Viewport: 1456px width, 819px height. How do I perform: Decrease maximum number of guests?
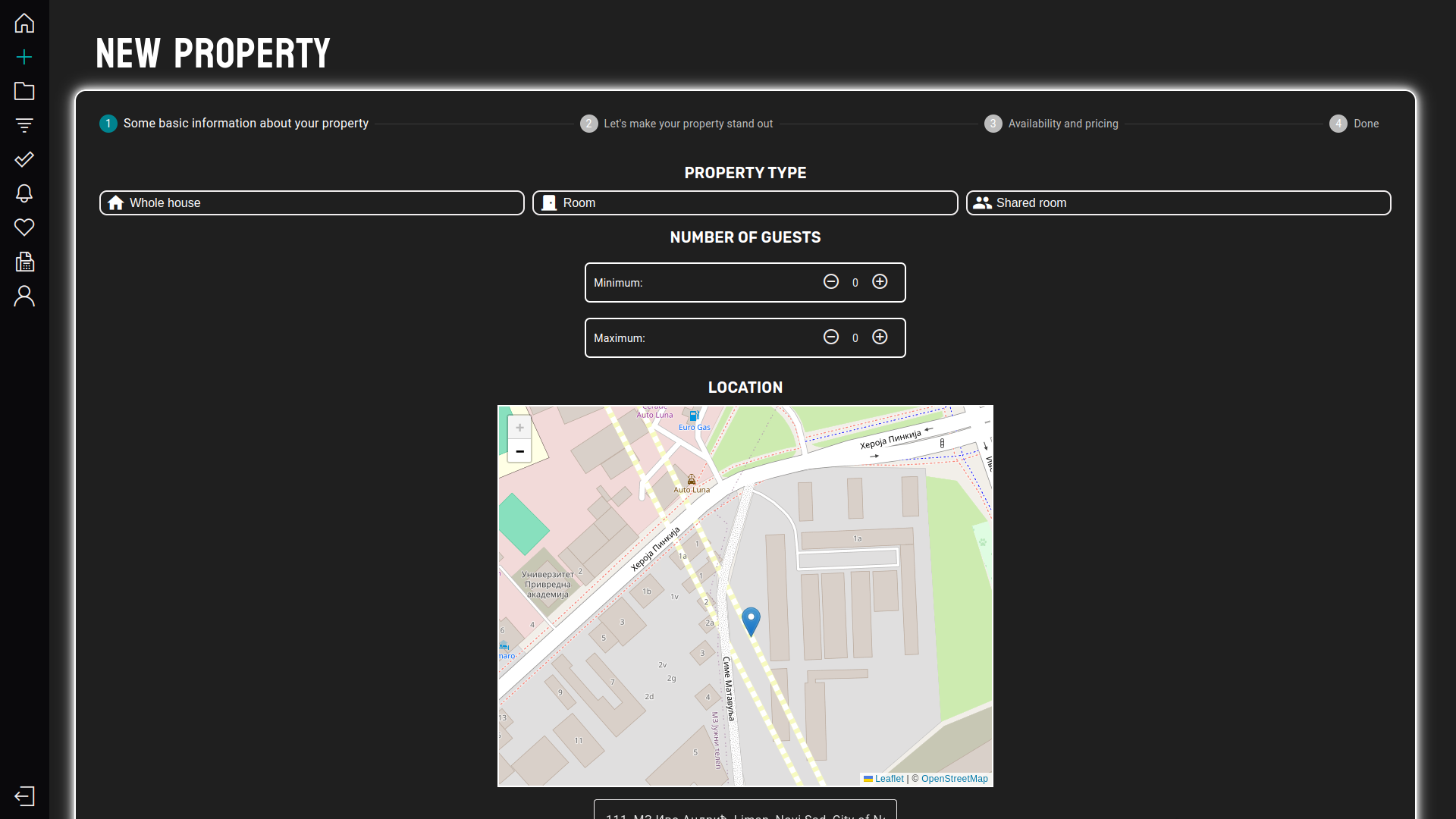[831, 337]
